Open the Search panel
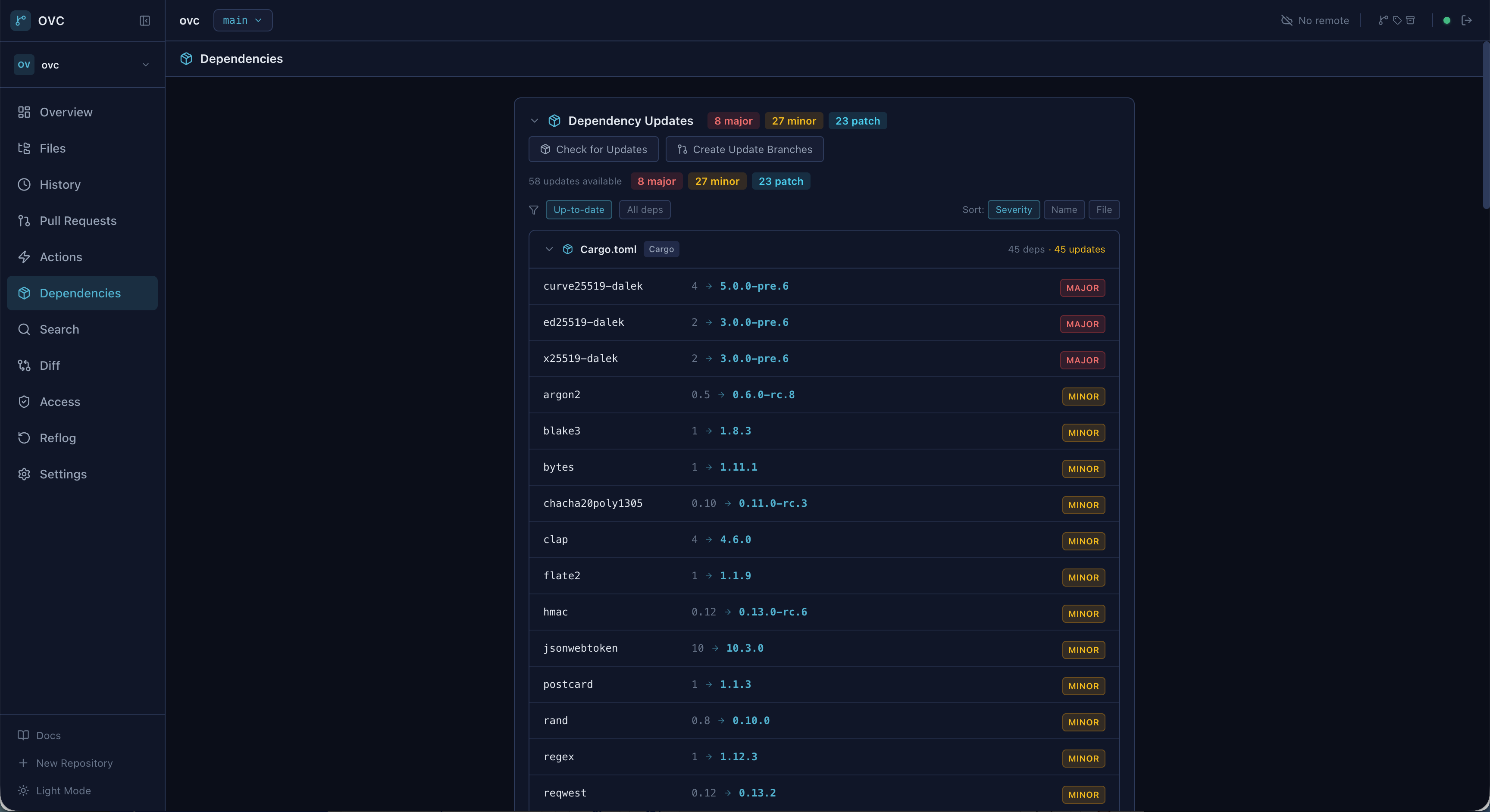This screenshot has height=812, width=1490. coord(59,329)
